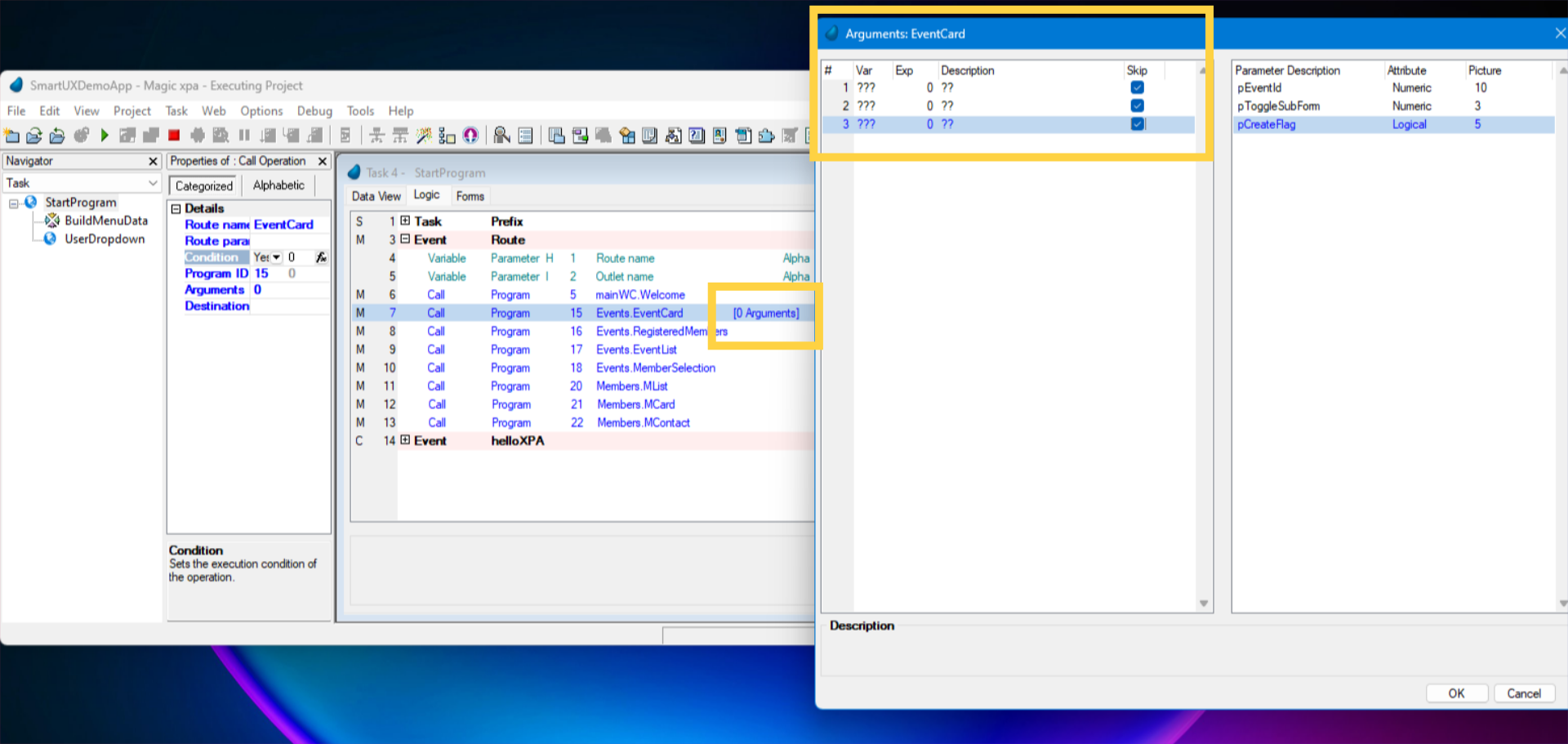This screenshot has height=744, width=1568.
Task: Uncheck Skip for argument row 2
Action: coord(1136,105)
